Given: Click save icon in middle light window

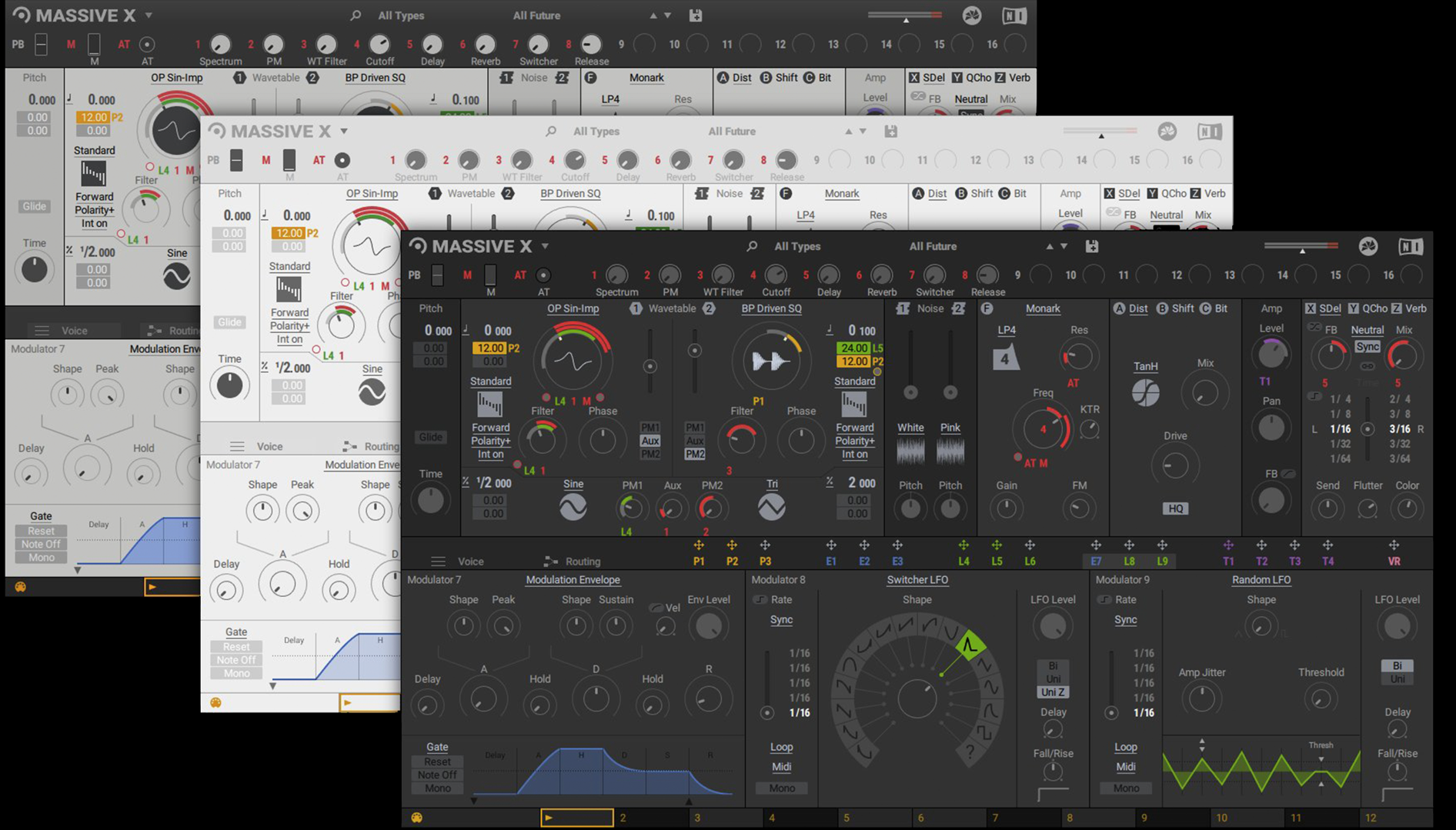Looking at the screenshot, I should [890, 132].
